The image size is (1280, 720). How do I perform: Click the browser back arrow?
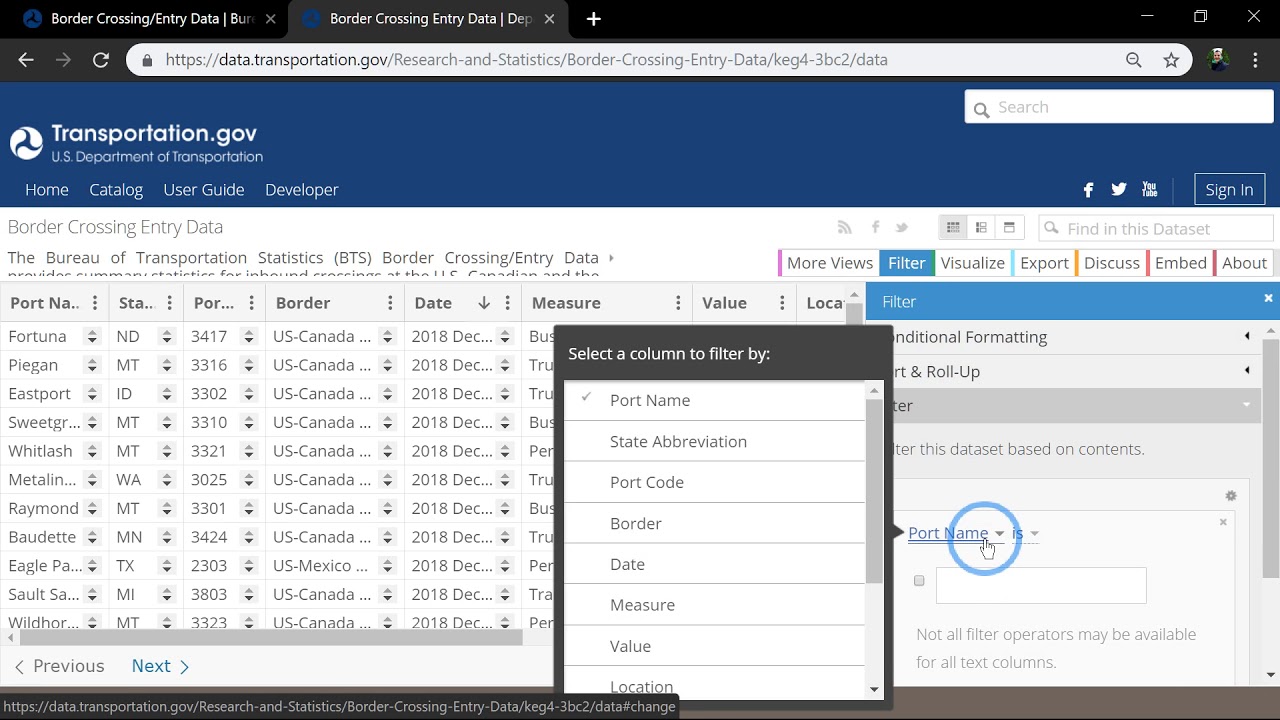(26, 60)
